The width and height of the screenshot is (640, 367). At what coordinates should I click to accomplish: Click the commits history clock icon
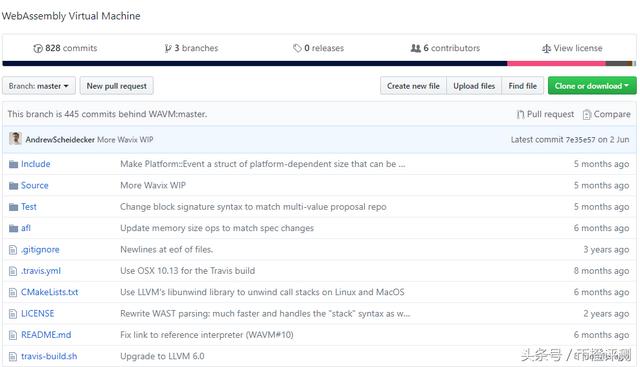point(38,49)
